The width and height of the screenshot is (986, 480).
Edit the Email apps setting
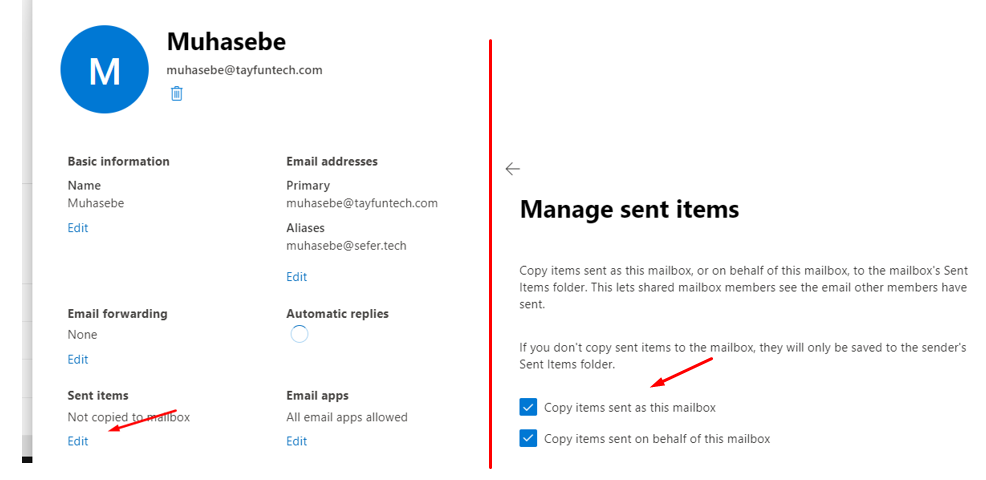tap(297, 442)
